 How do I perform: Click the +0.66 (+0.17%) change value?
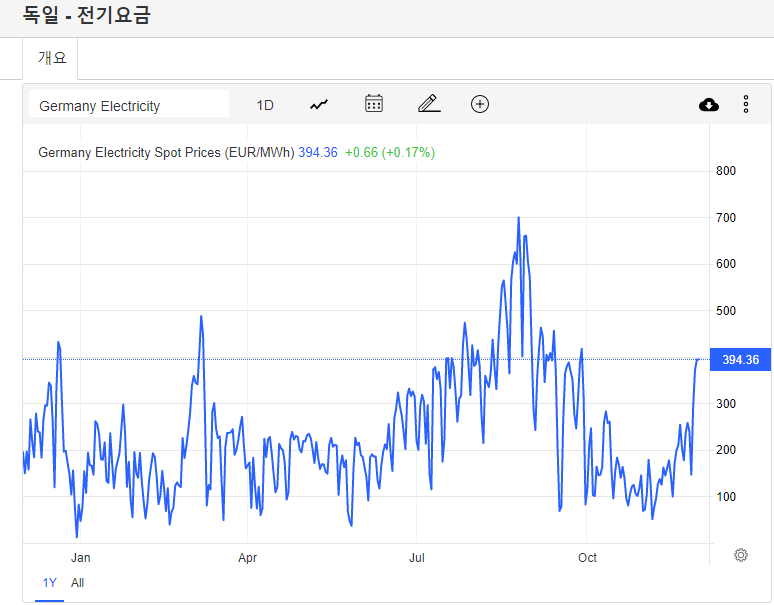(x=390, y=152)
